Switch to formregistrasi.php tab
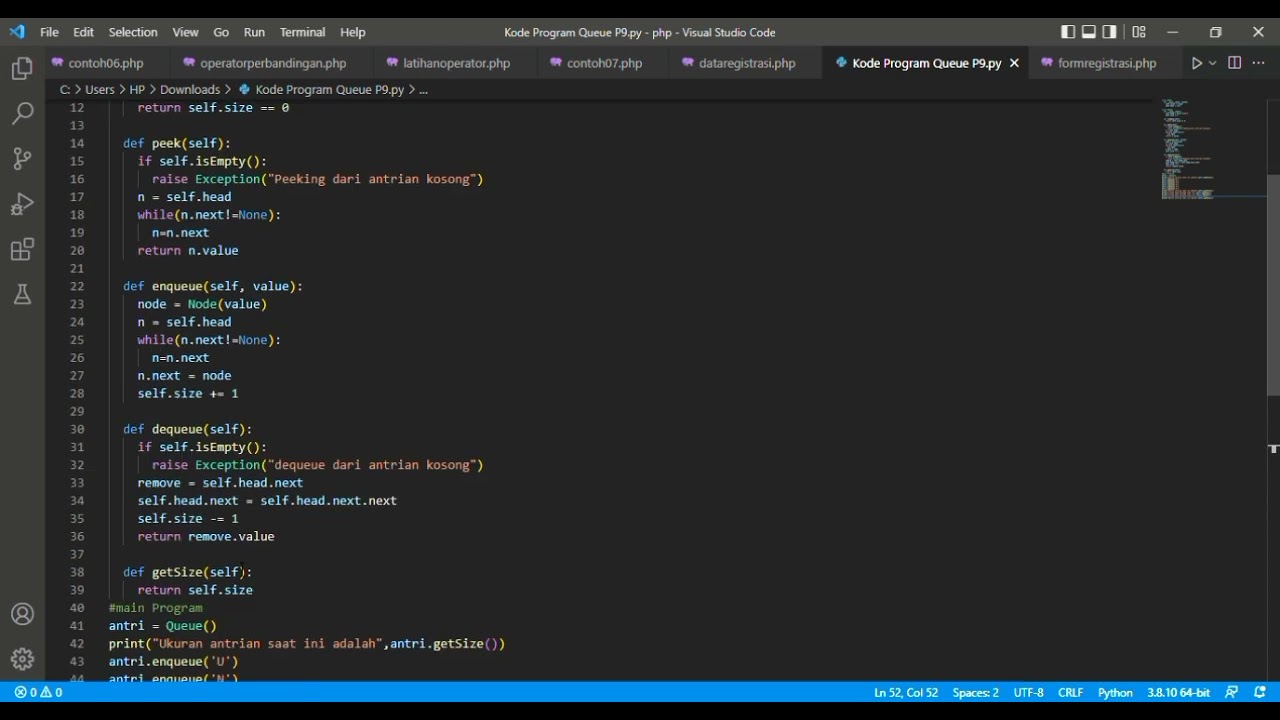This screenshot has height=720, width=1280. (1107, 63)
